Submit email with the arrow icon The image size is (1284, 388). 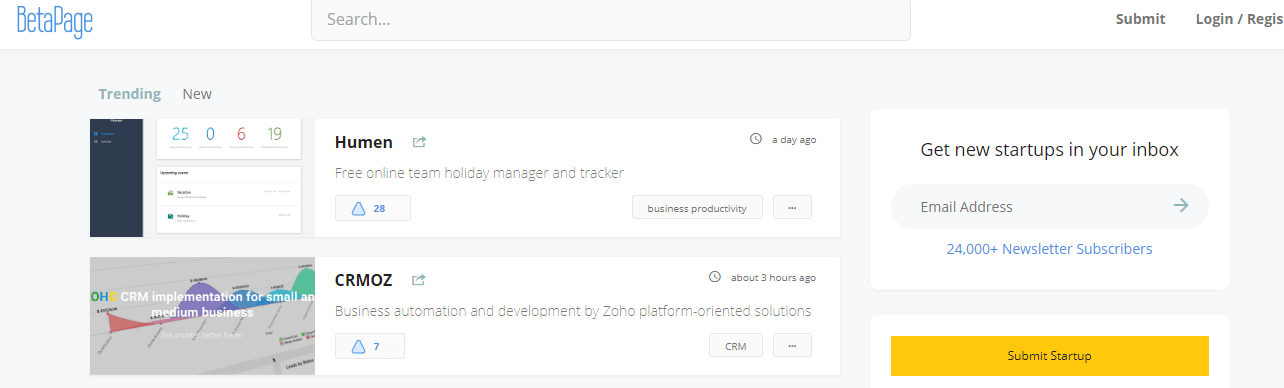pyautogui.click(x=1181, y=206)
